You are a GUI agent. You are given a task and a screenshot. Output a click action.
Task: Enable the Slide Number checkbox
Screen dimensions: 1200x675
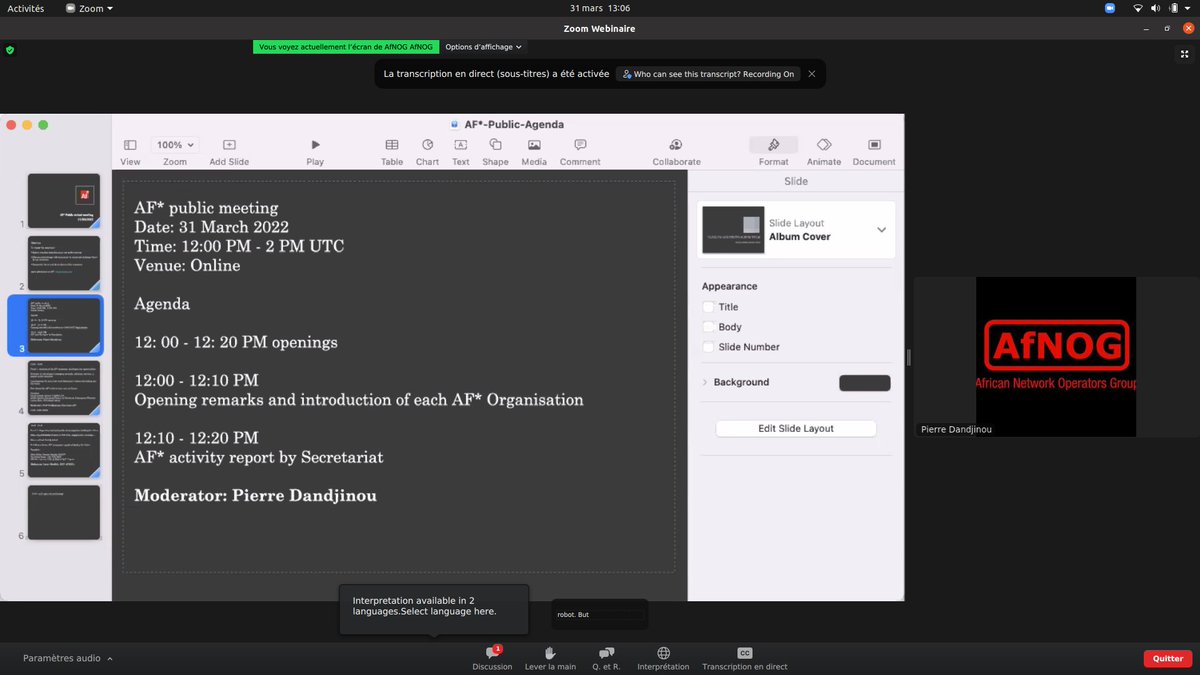click(x=709, y=347)
